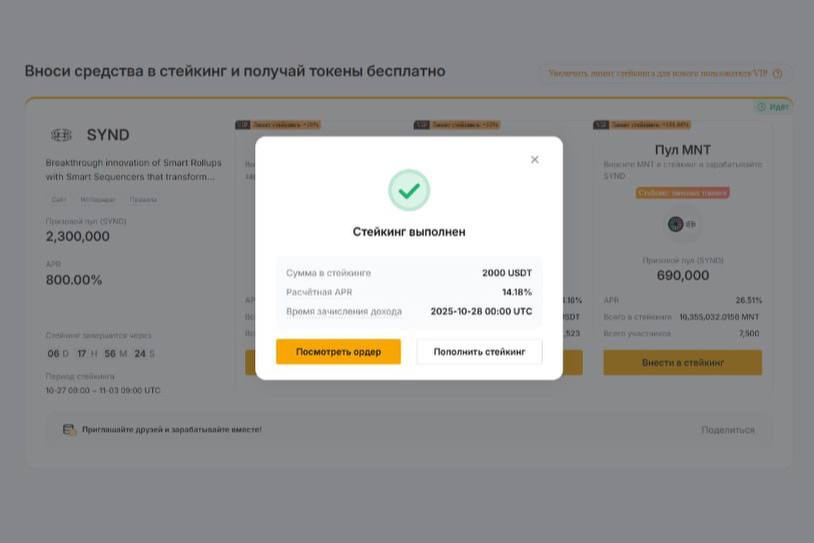Click the Посмотреть ордер button
Screen dimensions: 814x543
pyautogui.click(x=338, y=352)
